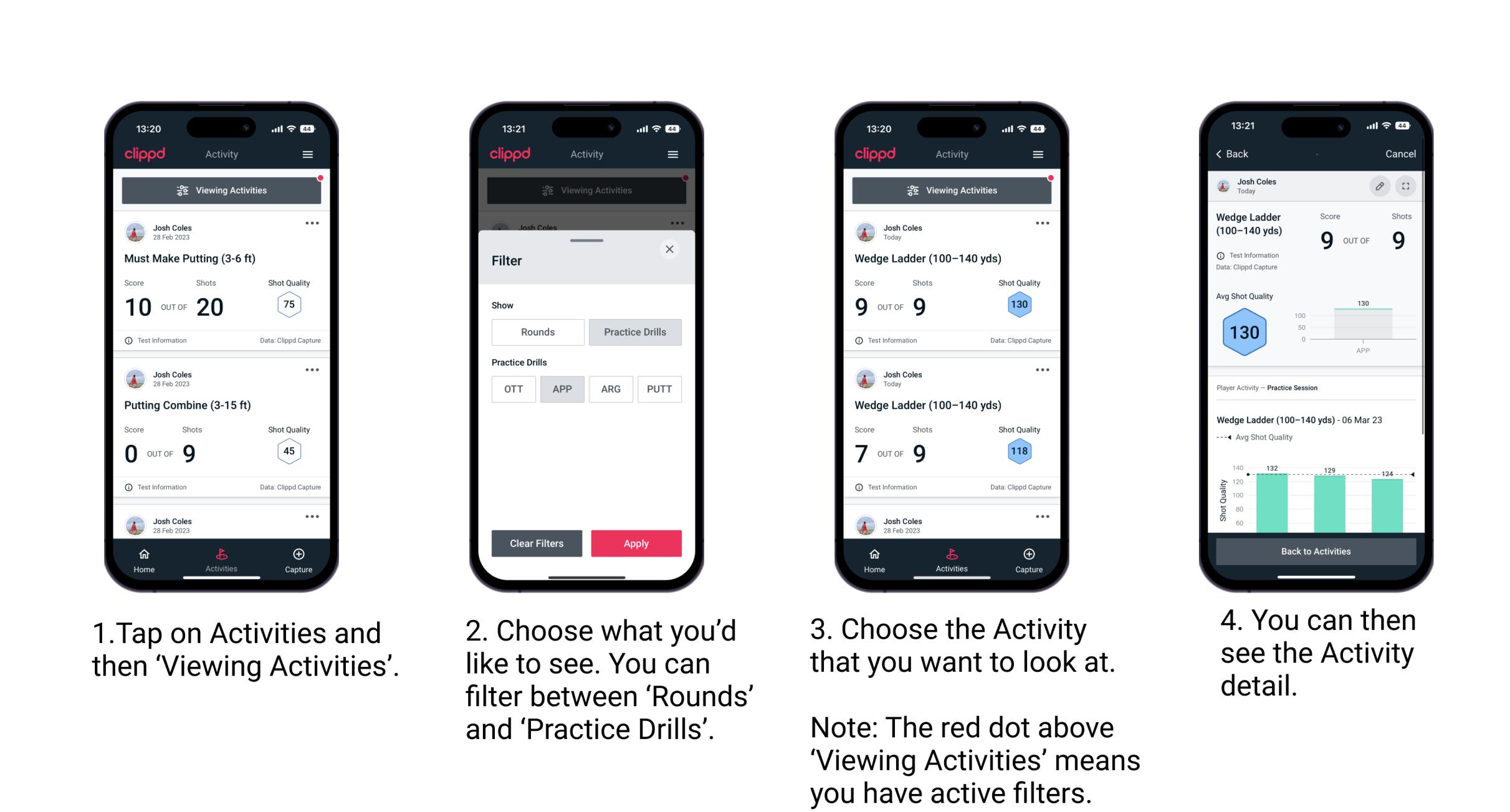Toggle the Rounds filter button
This screenshot has width=1510, height=812.
[x=538, y=330]
